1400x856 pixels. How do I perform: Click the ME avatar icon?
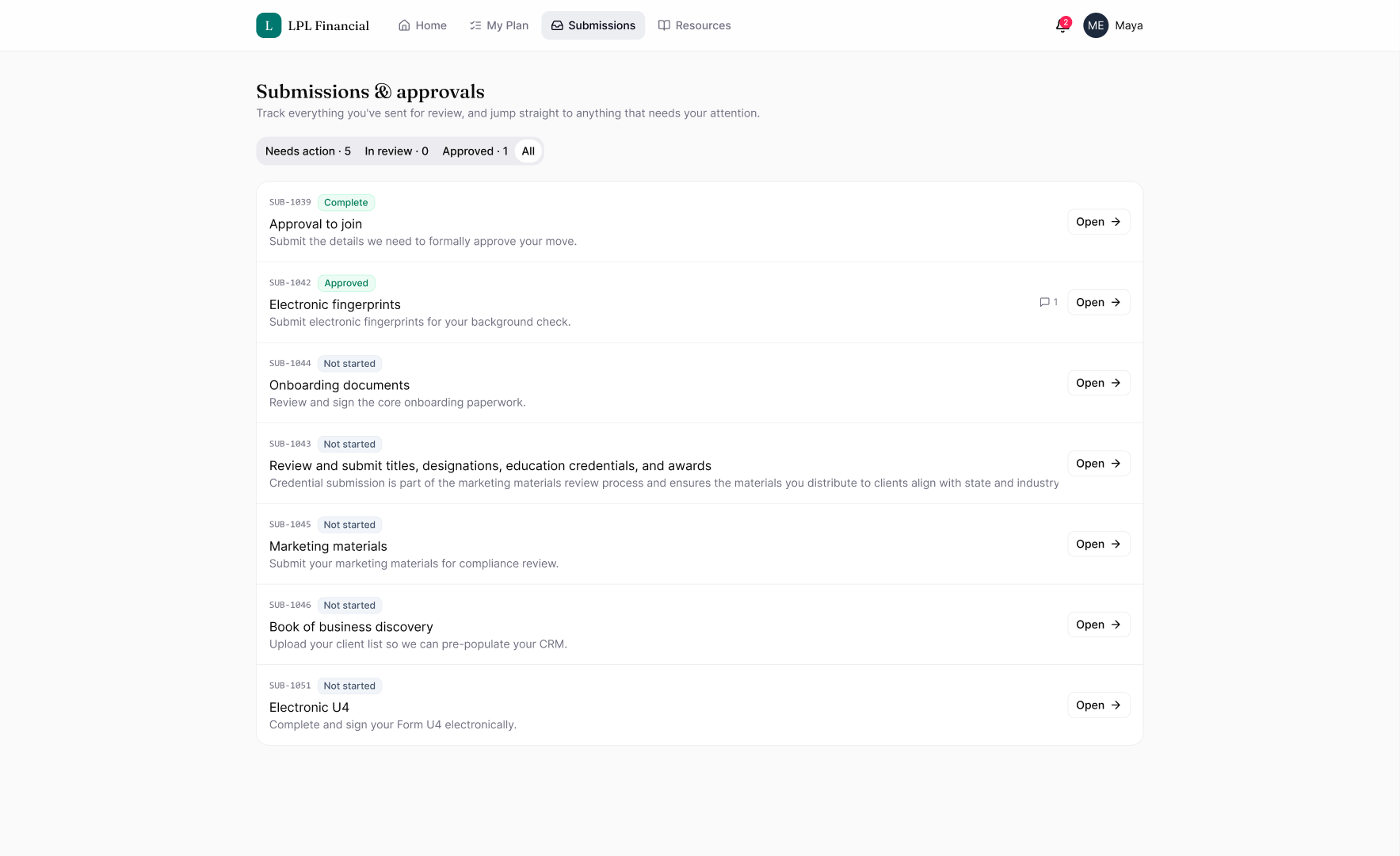click(1096, 25)
